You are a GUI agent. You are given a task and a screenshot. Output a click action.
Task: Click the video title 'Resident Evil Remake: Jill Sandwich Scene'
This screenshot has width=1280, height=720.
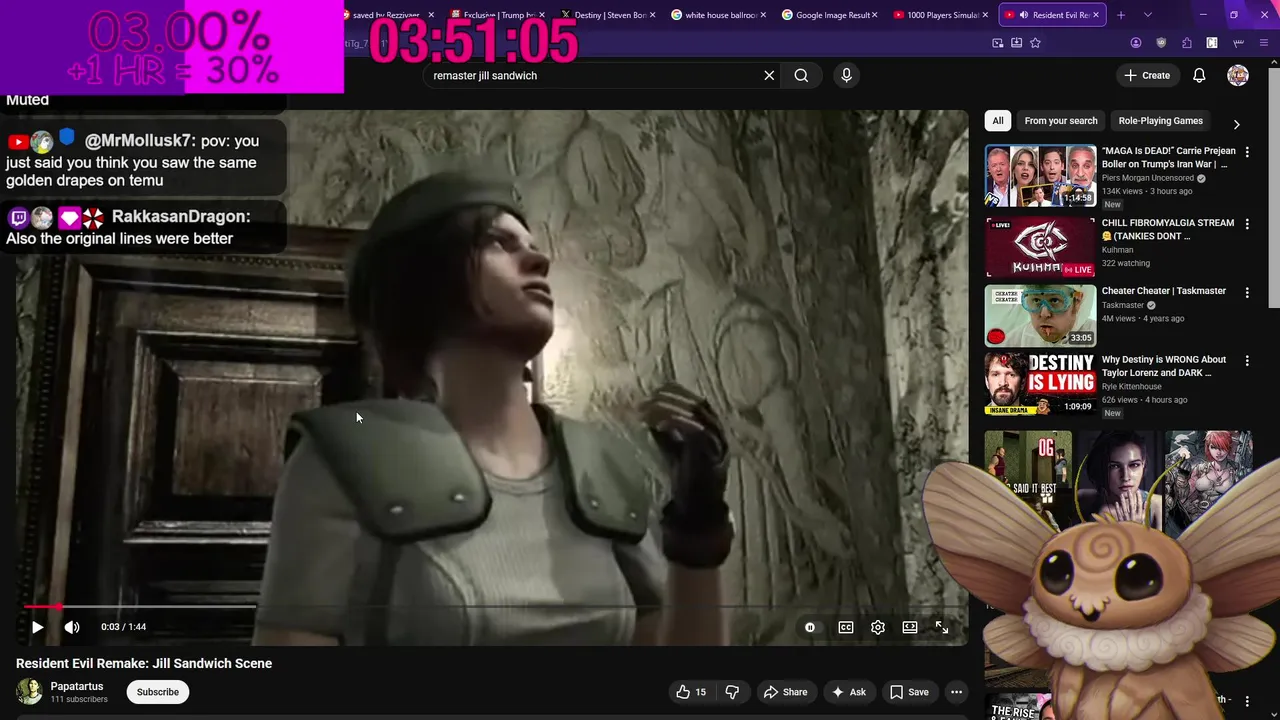pyautogui.click(x=144, y=663)
